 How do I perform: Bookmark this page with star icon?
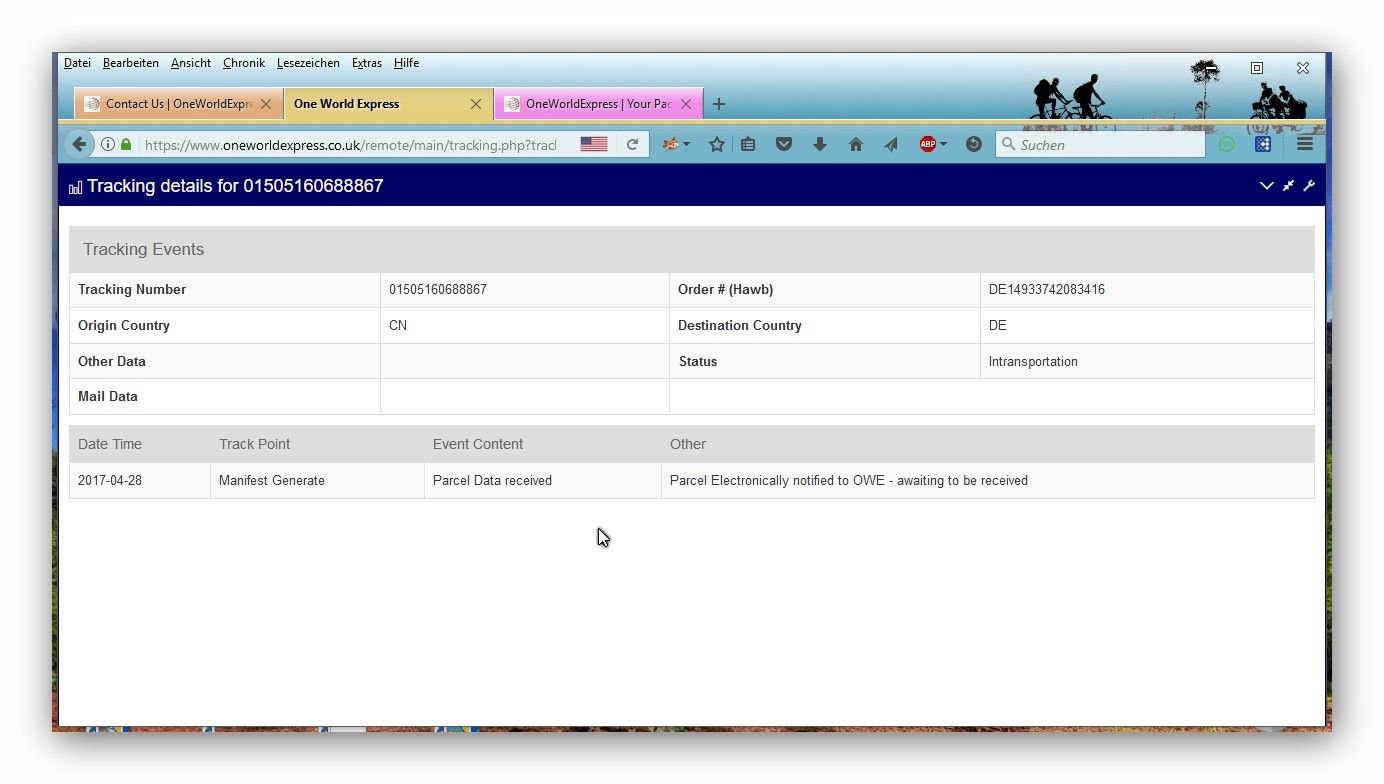pyautogui.click(x=716, y=144)
